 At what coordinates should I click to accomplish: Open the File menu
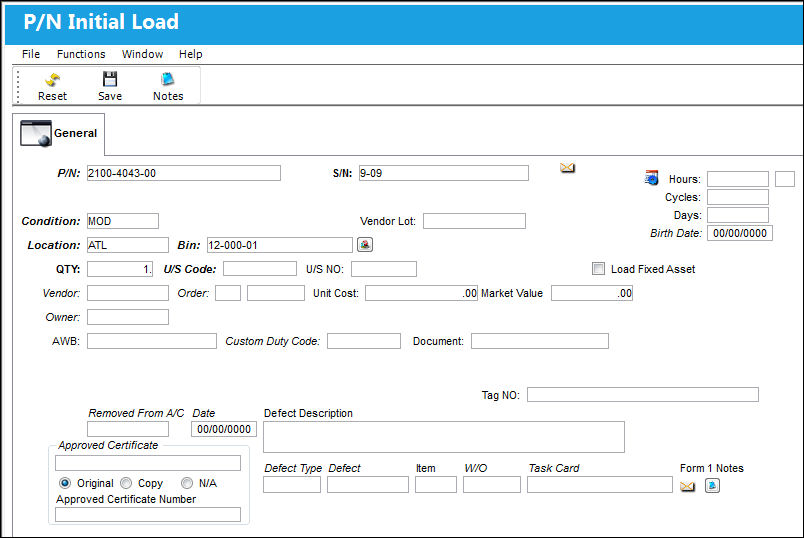pyautogui.click(x=31, y=54)
